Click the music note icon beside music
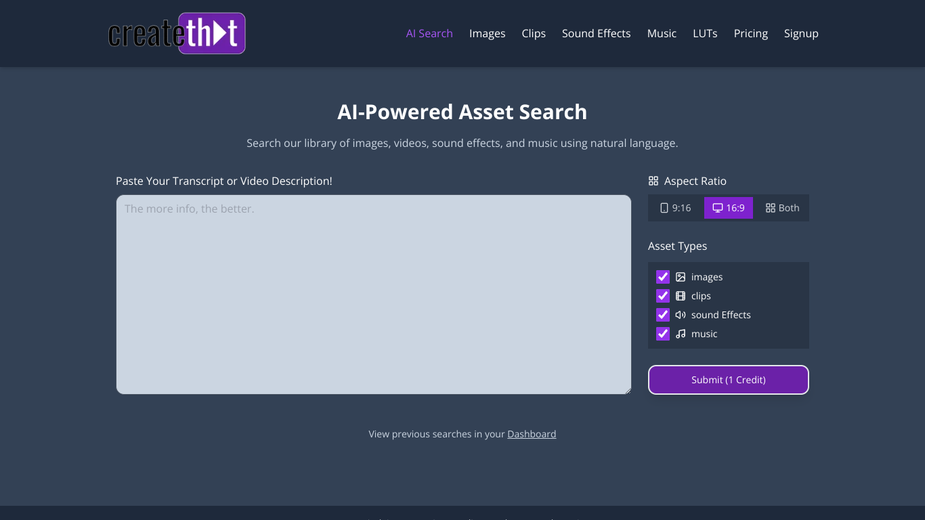The width and height of the screenshot is (925, 520). pyautogui.click(x=680, y=333)
